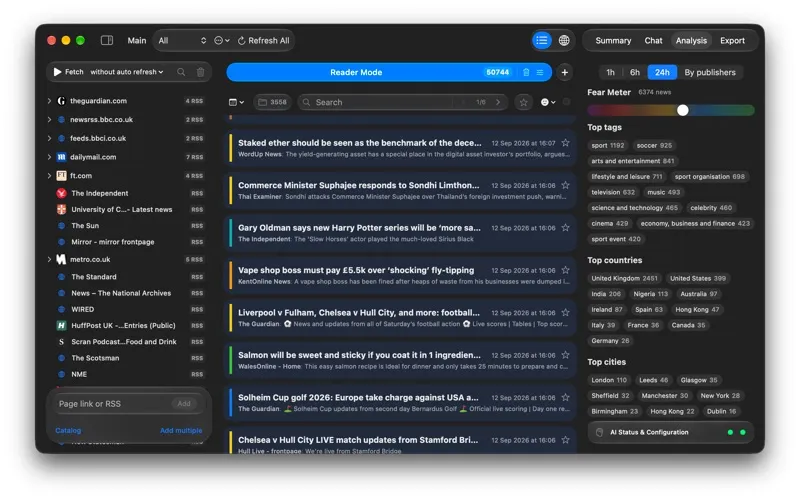Select the Analysis tab

(x=691, y=40)
